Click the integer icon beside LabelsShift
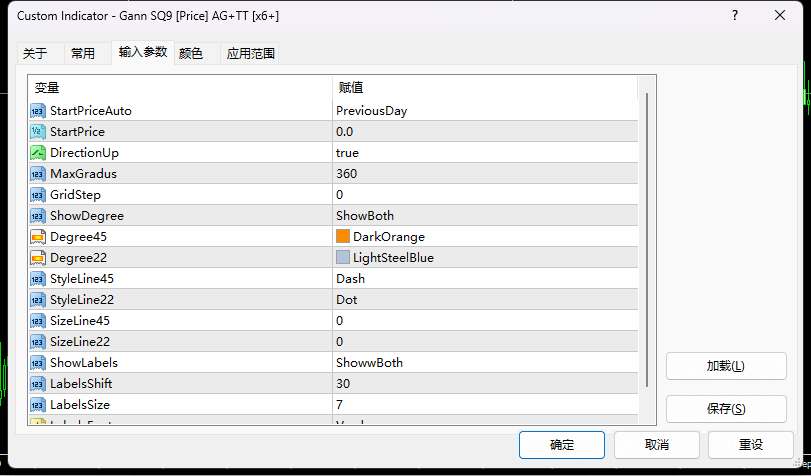Screen dimensions: 811x476 (38, 384)
